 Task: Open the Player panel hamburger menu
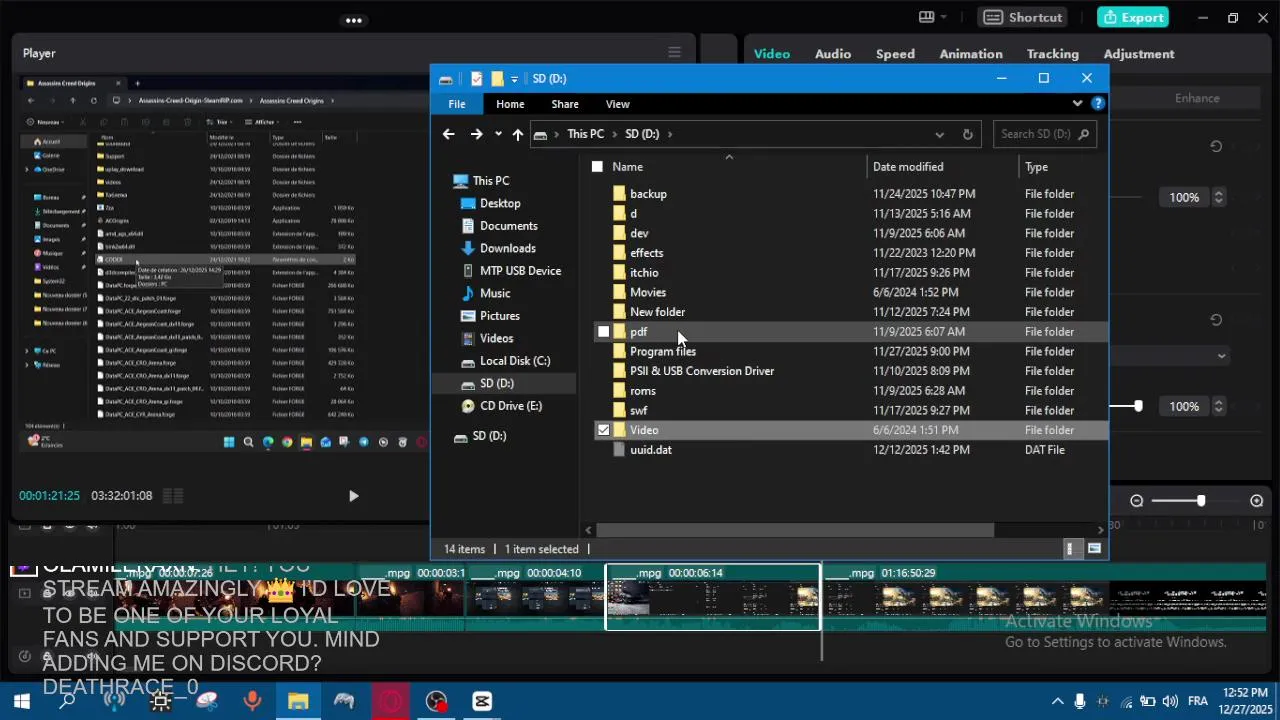pos(674,53)
